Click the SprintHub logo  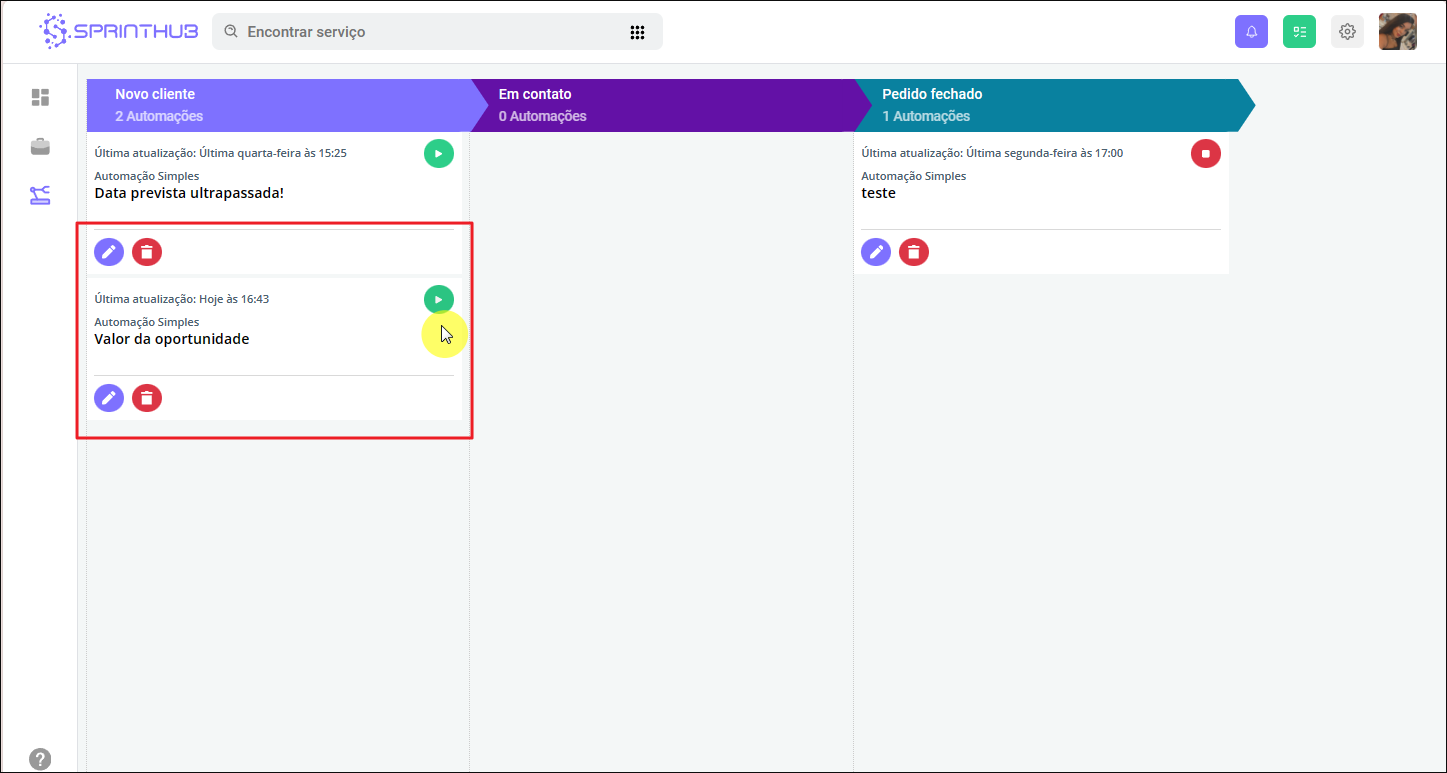pyautogui.click(x=118, y=32)
